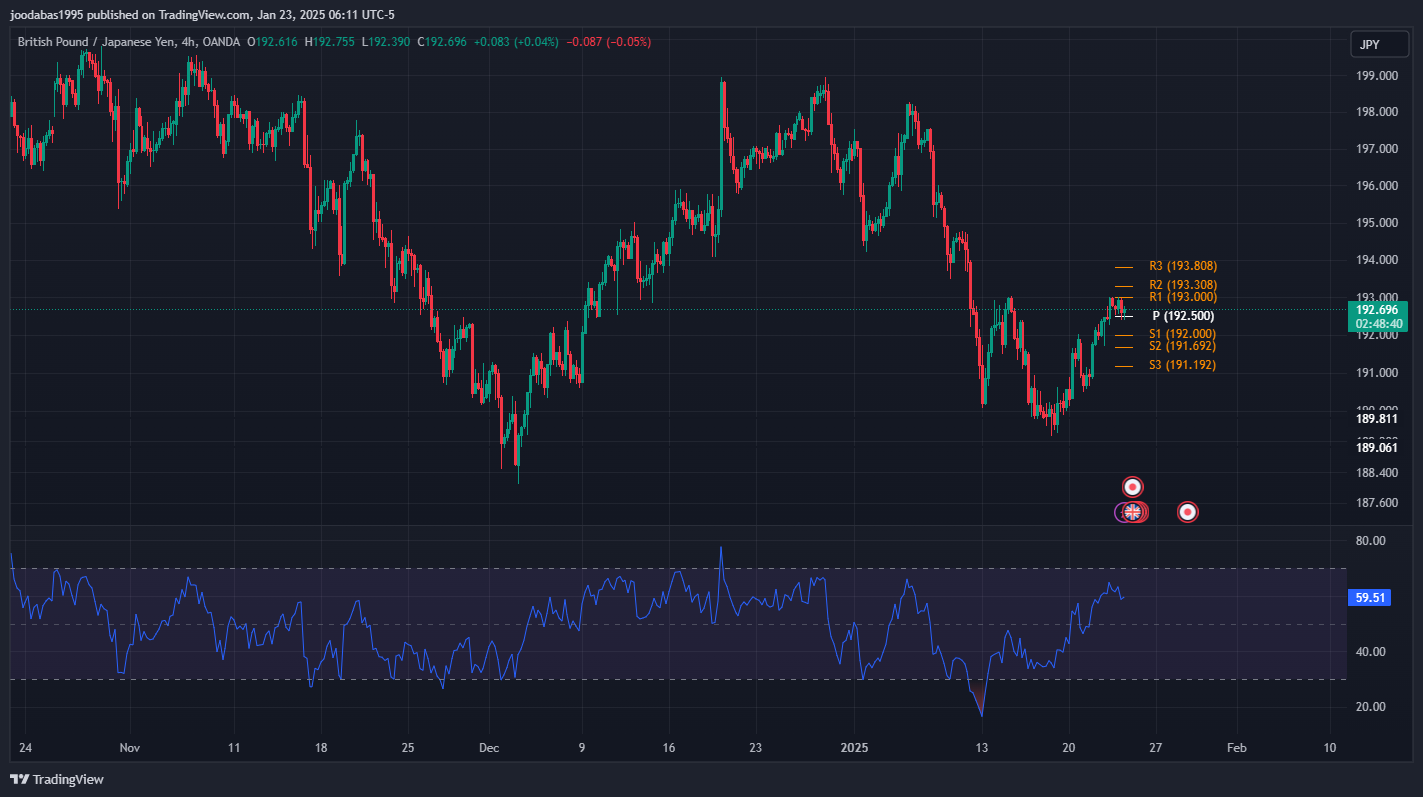Image resolution: width=1423 pixels, height=797 pixels.
Task: Click the 191.000 price axis label
Action: 1377,372
